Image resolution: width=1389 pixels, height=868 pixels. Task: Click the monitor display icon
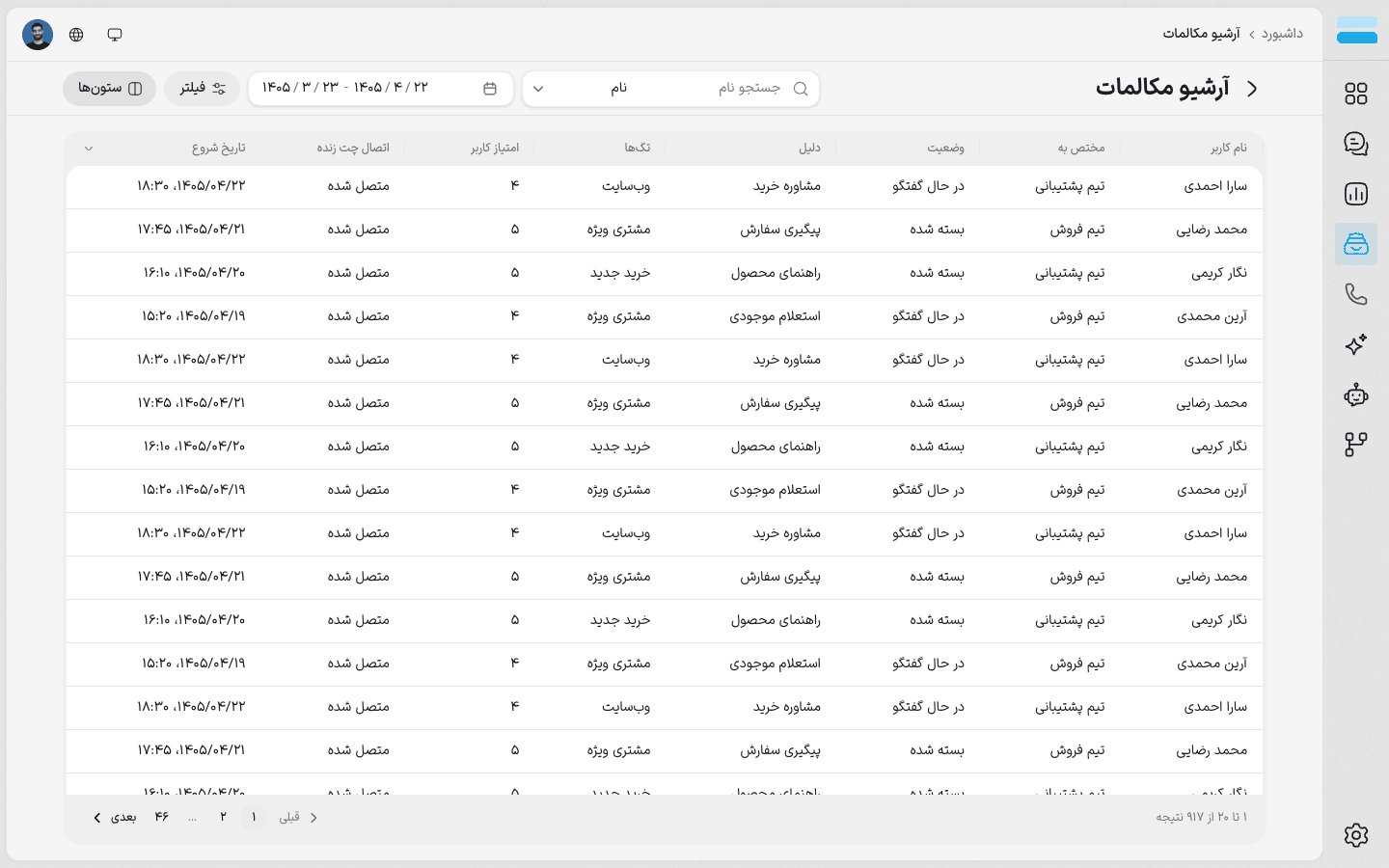pos(115,35)
